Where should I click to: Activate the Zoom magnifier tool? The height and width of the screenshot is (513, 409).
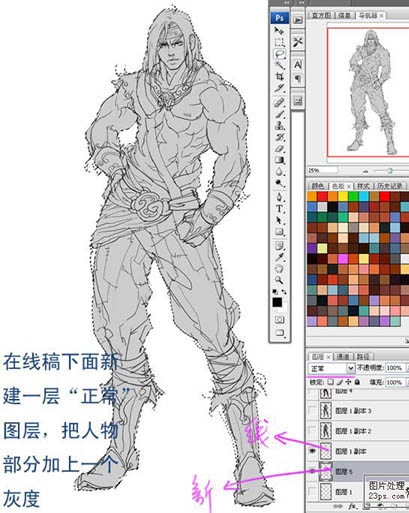[279, 280]
